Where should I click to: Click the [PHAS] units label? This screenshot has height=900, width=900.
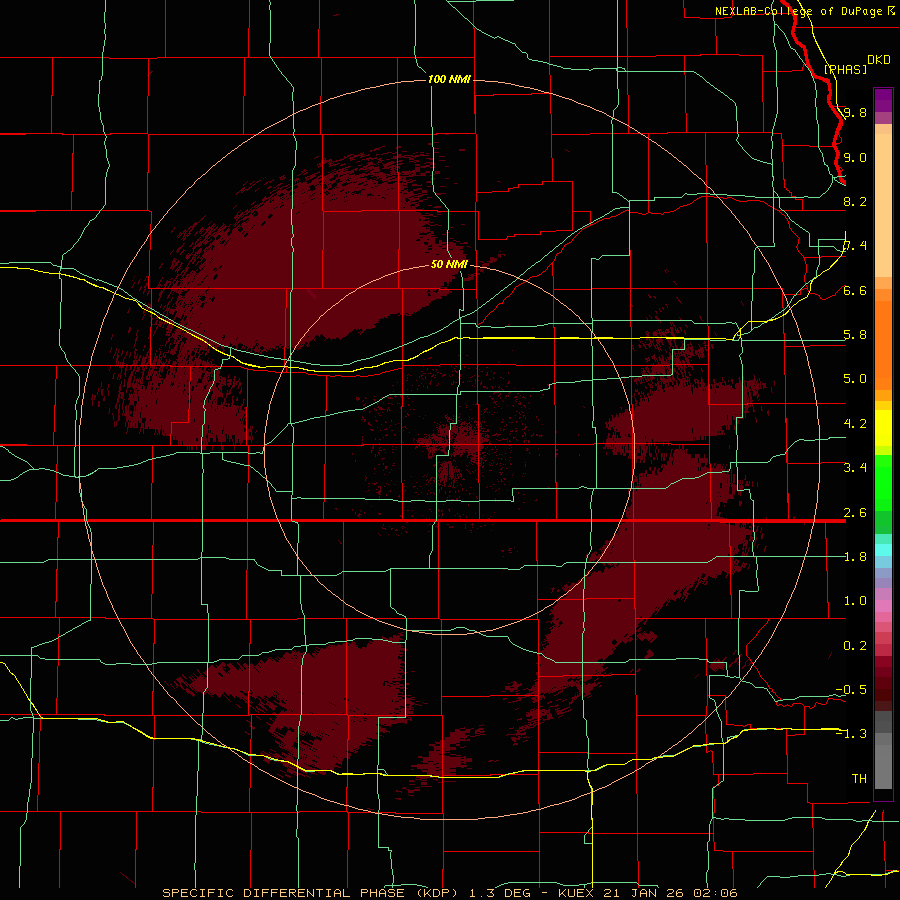tap(845, 69)
